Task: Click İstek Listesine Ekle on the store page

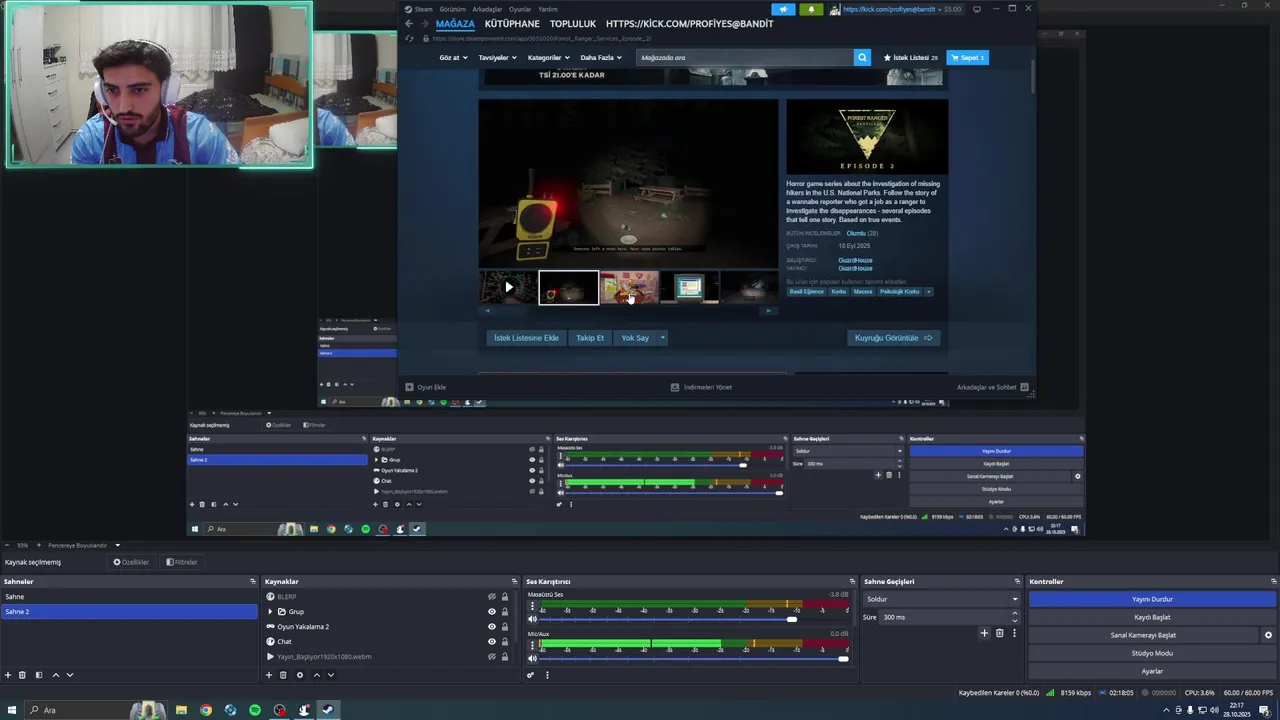Action: point(526,338)
